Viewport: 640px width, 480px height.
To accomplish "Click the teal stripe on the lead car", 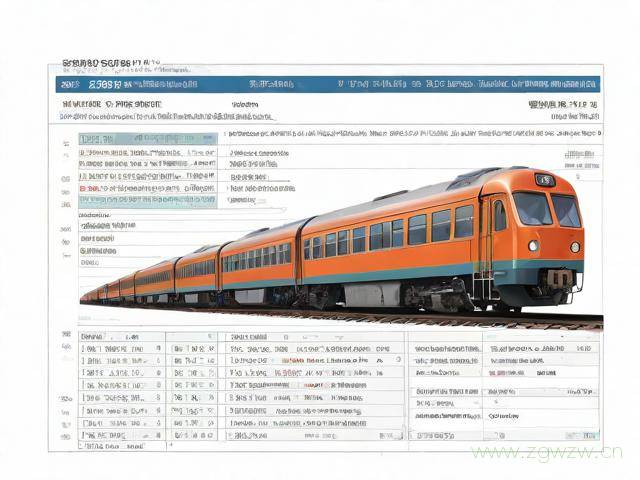I will 400,274.
